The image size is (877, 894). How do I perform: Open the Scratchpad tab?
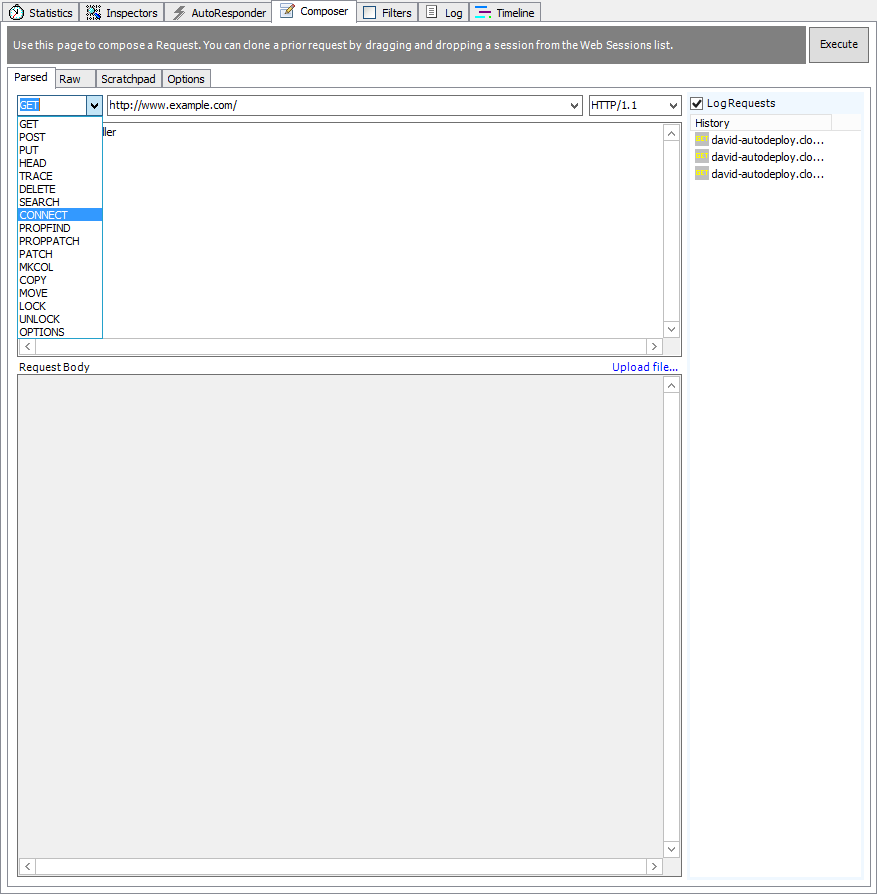tap(128, 78)
